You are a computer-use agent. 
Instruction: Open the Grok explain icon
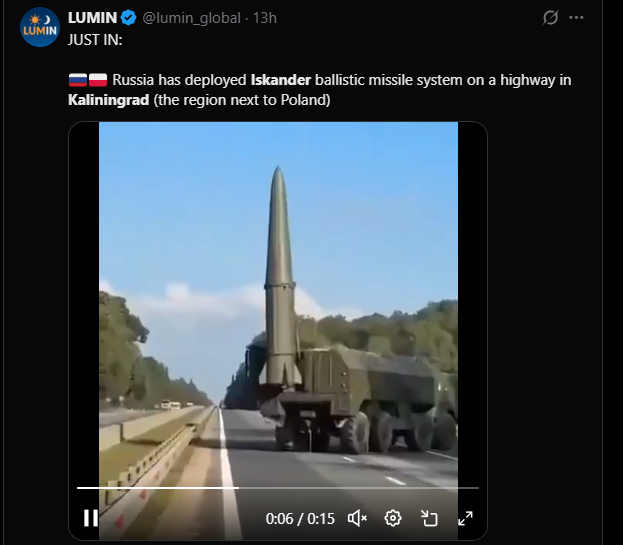pyautogui.click(x=550, y=17)
